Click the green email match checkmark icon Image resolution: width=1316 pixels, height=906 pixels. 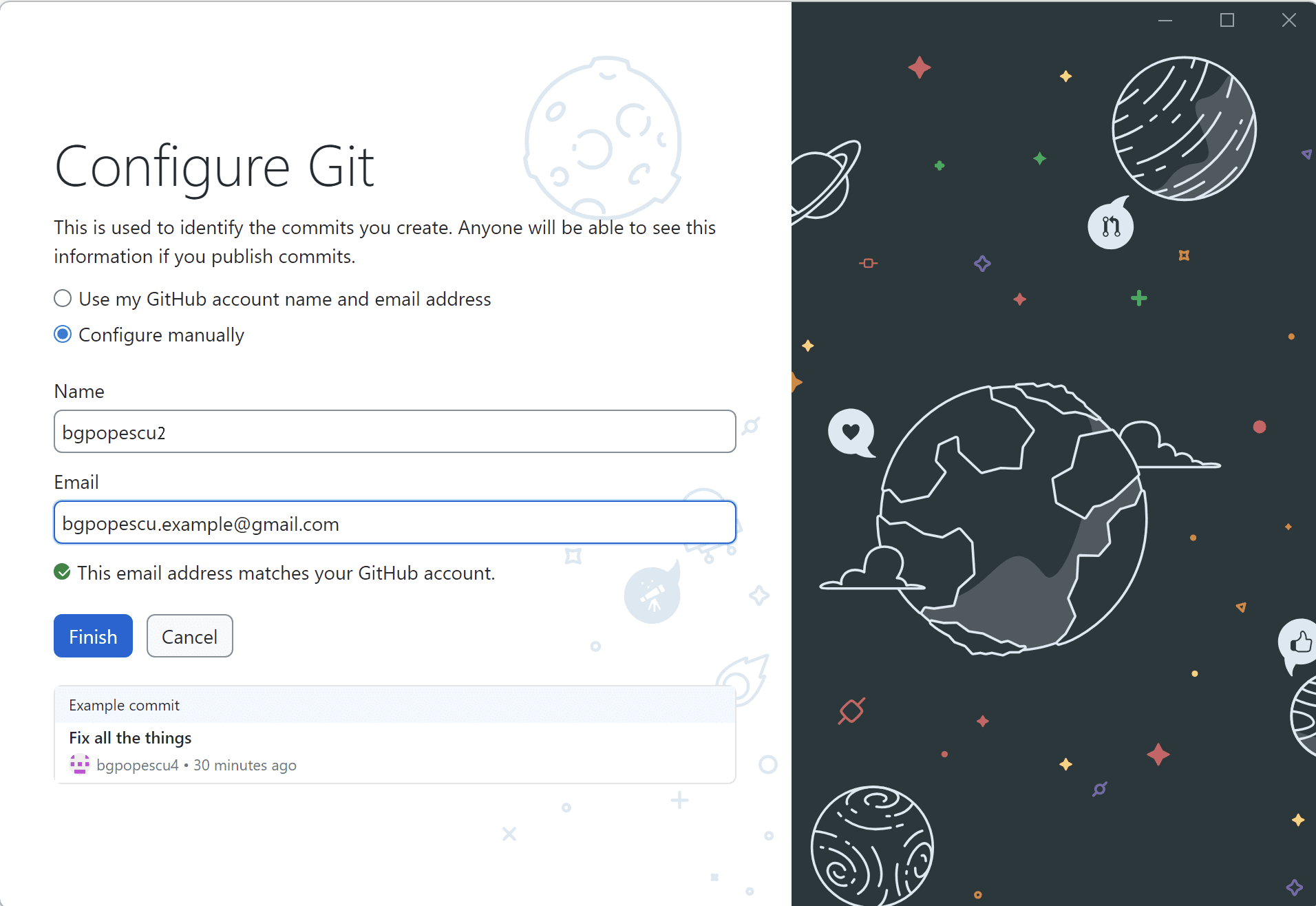pyautogui.click(x=62, y=572)
